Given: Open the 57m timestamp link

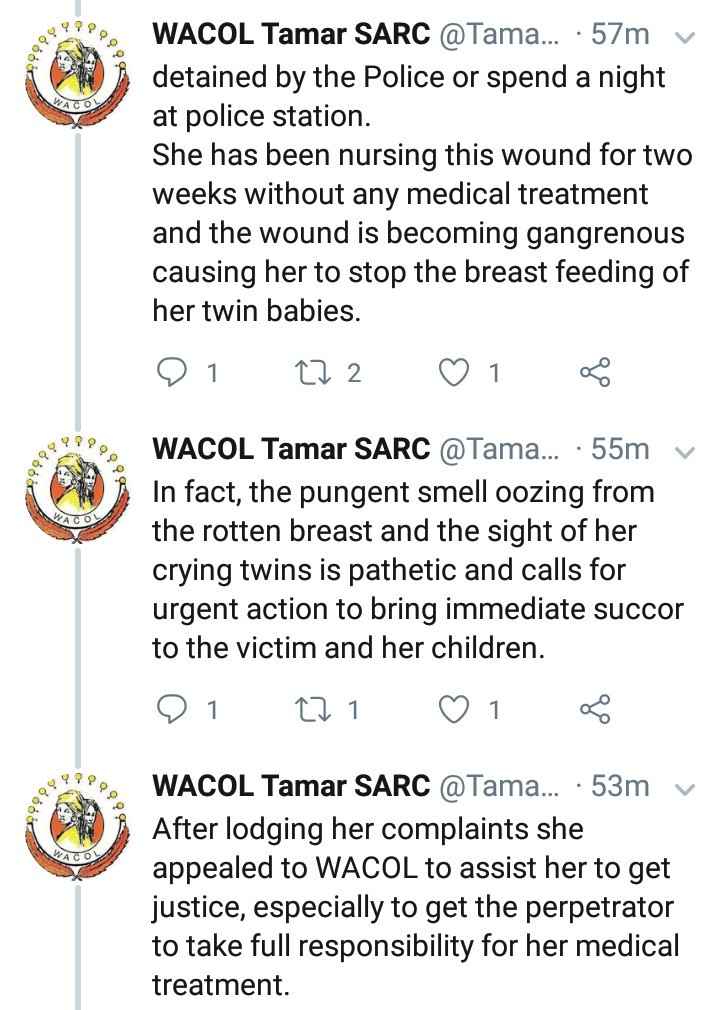Looking at the screenshot, I should (620, 35).
